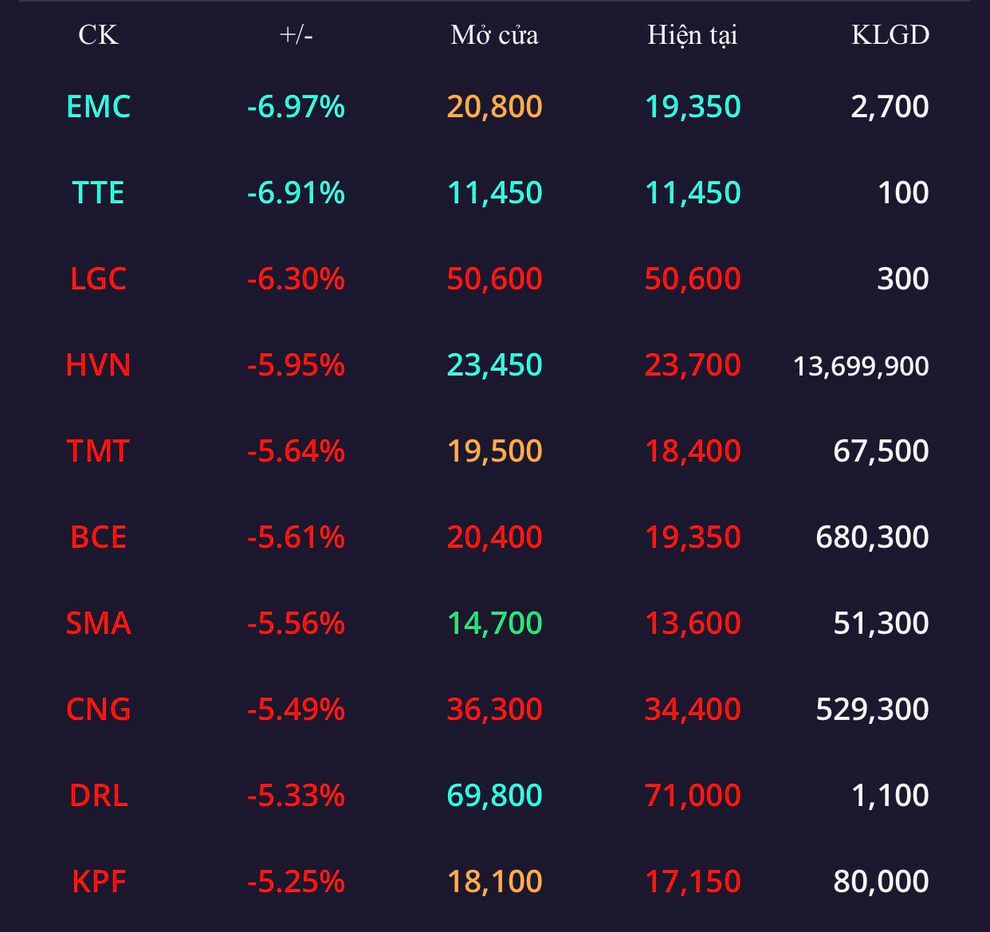This screenshot has width=990, height=932.
Task: Open the KPF stock ticker
Action: (98, 882)
